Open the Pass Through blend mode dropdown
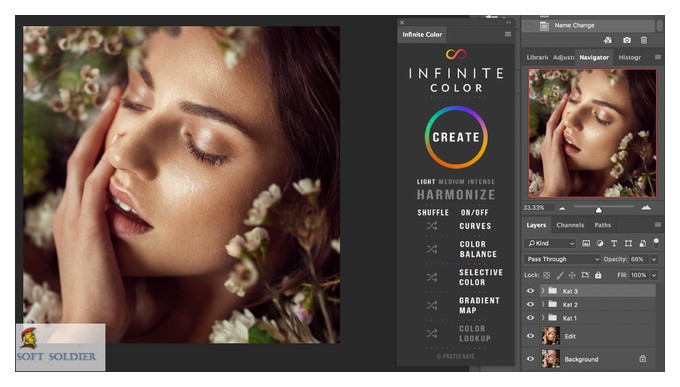Viewport: 680px width, 387px height. [563, 259]
